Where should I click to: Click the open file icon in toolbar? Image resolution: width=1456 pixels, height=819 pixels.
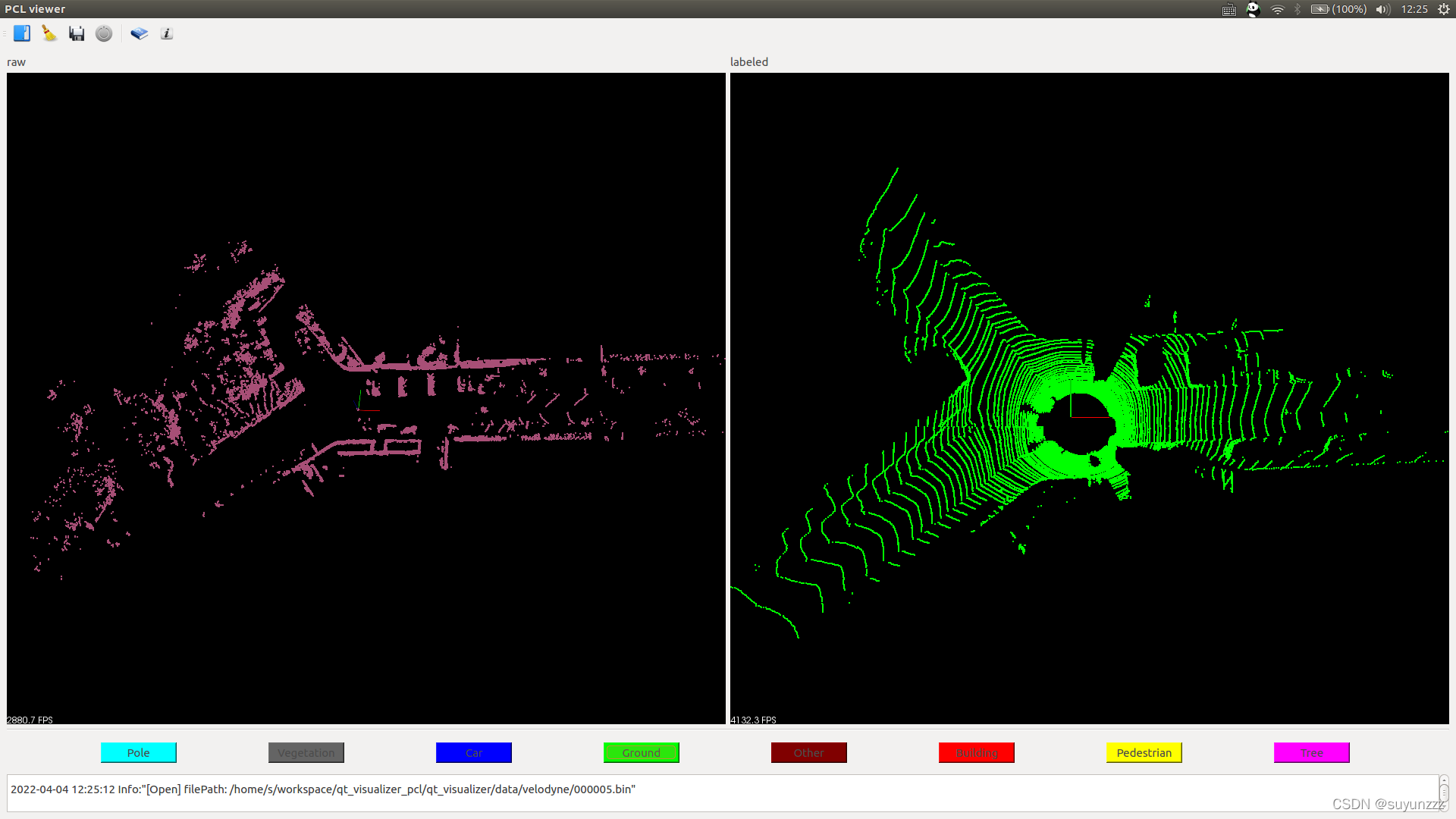(x=20, y=33)
